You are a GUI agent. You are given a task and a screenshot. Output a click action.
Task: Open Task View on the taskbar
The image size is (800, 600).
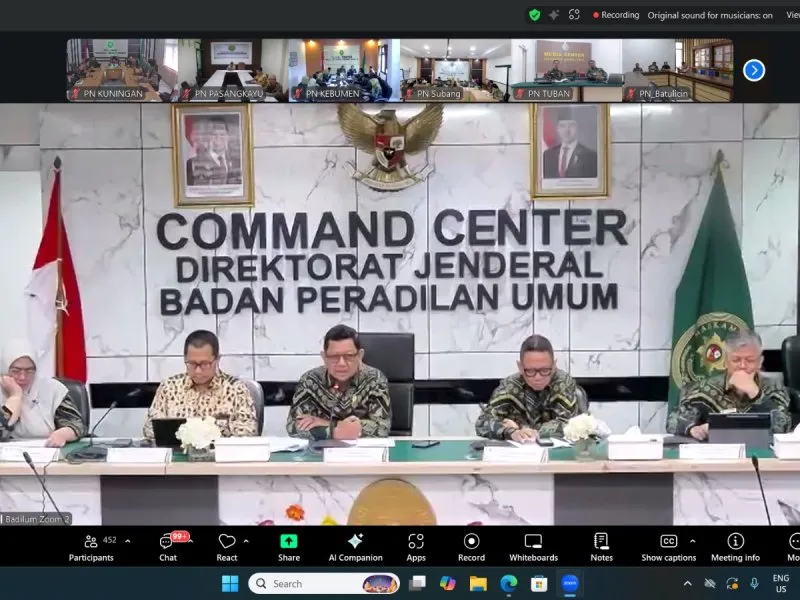tap(417, 583)
